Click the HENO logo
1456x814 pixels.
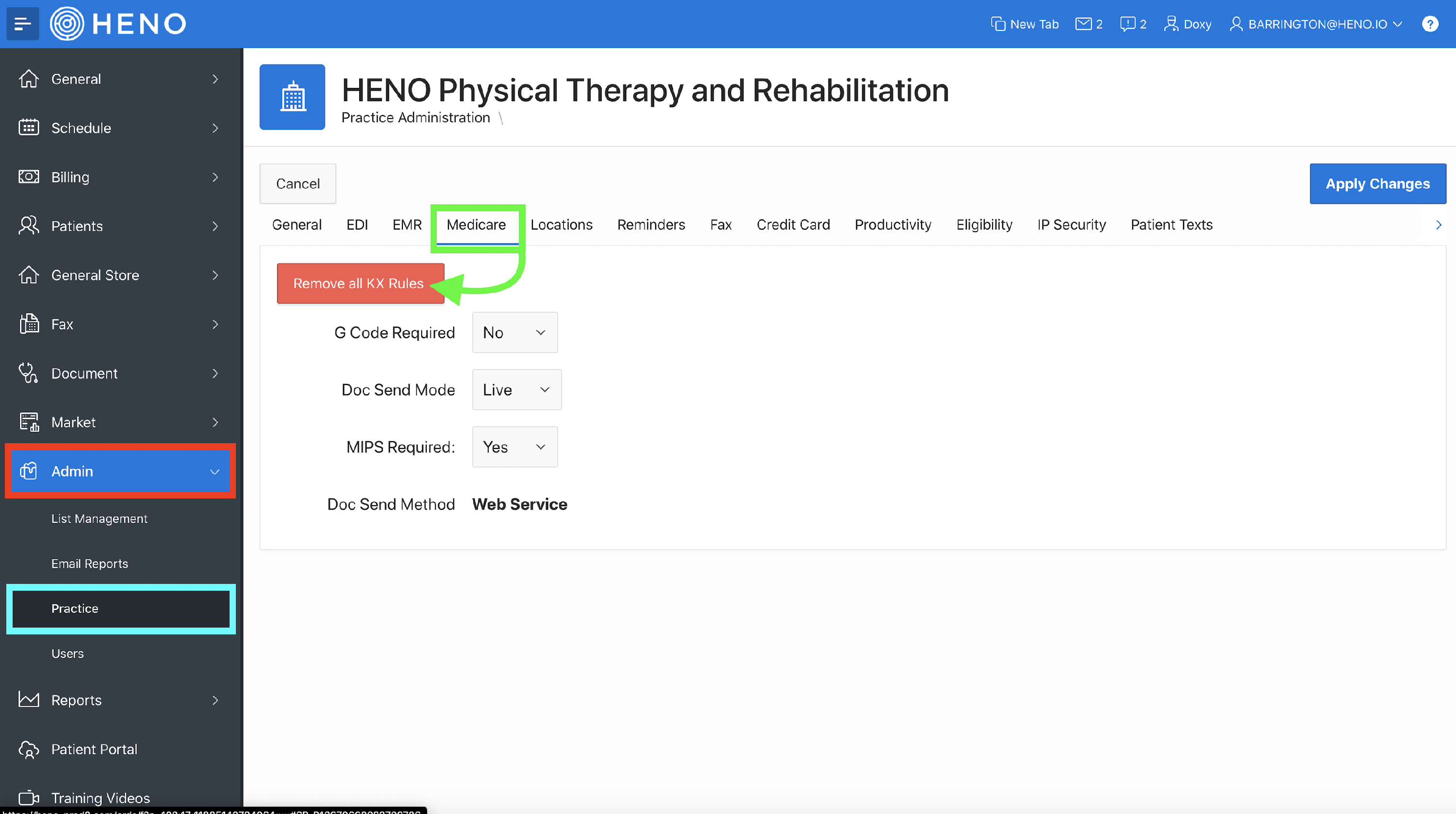click(x=119, y=24)
